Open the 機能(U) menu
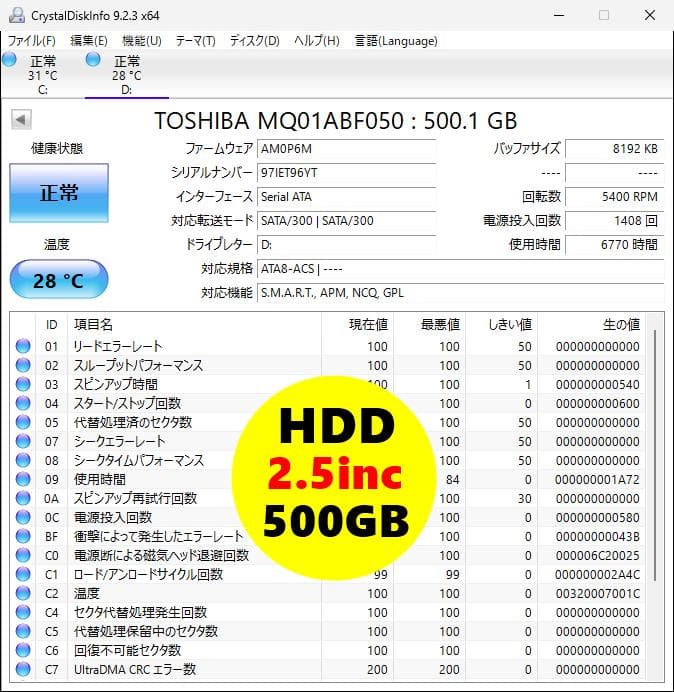This screenshot has width=674, height=692. click(142, 41)
